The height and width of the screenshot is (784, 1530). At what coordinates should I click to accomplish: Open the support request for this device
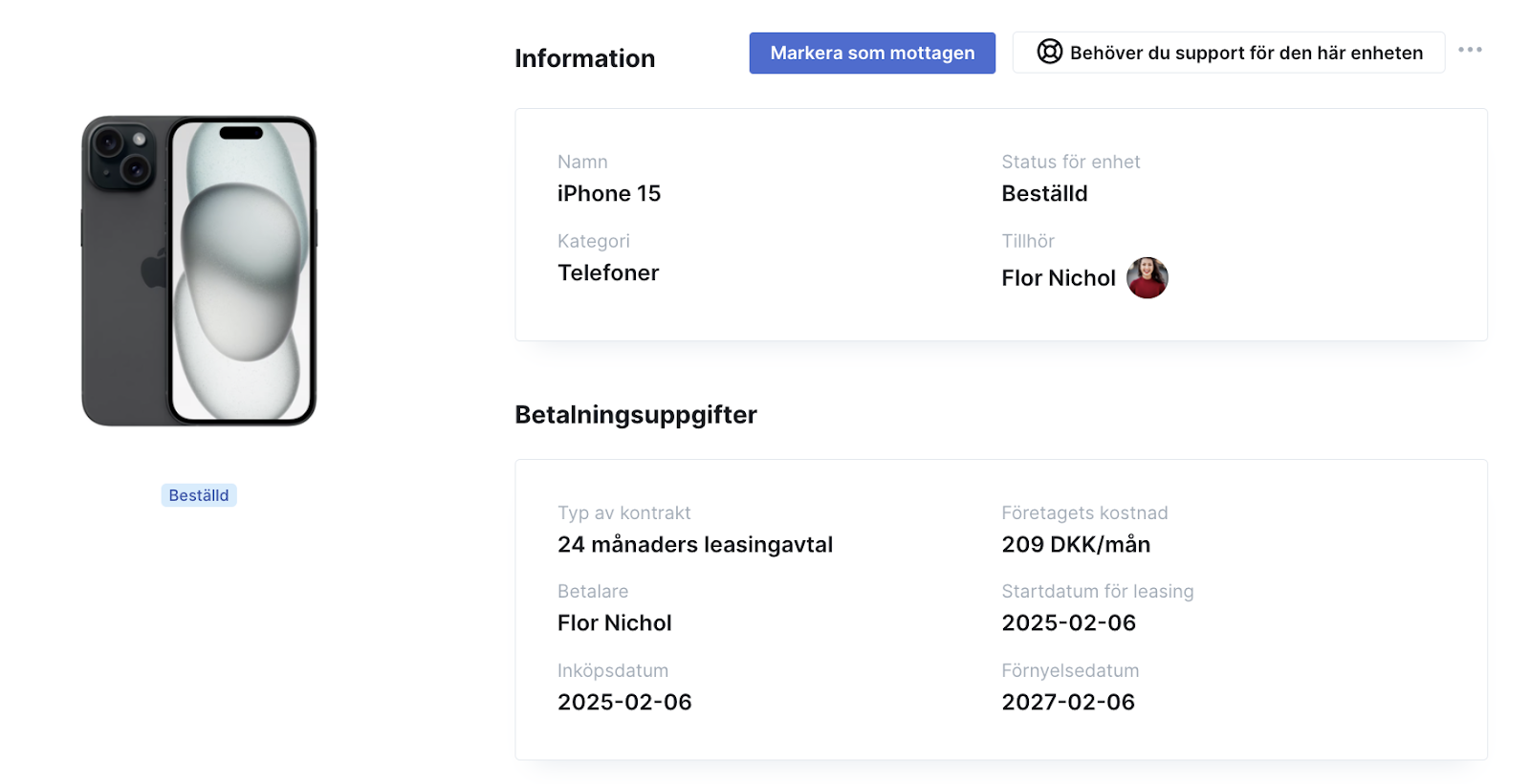click(1229, 53)
